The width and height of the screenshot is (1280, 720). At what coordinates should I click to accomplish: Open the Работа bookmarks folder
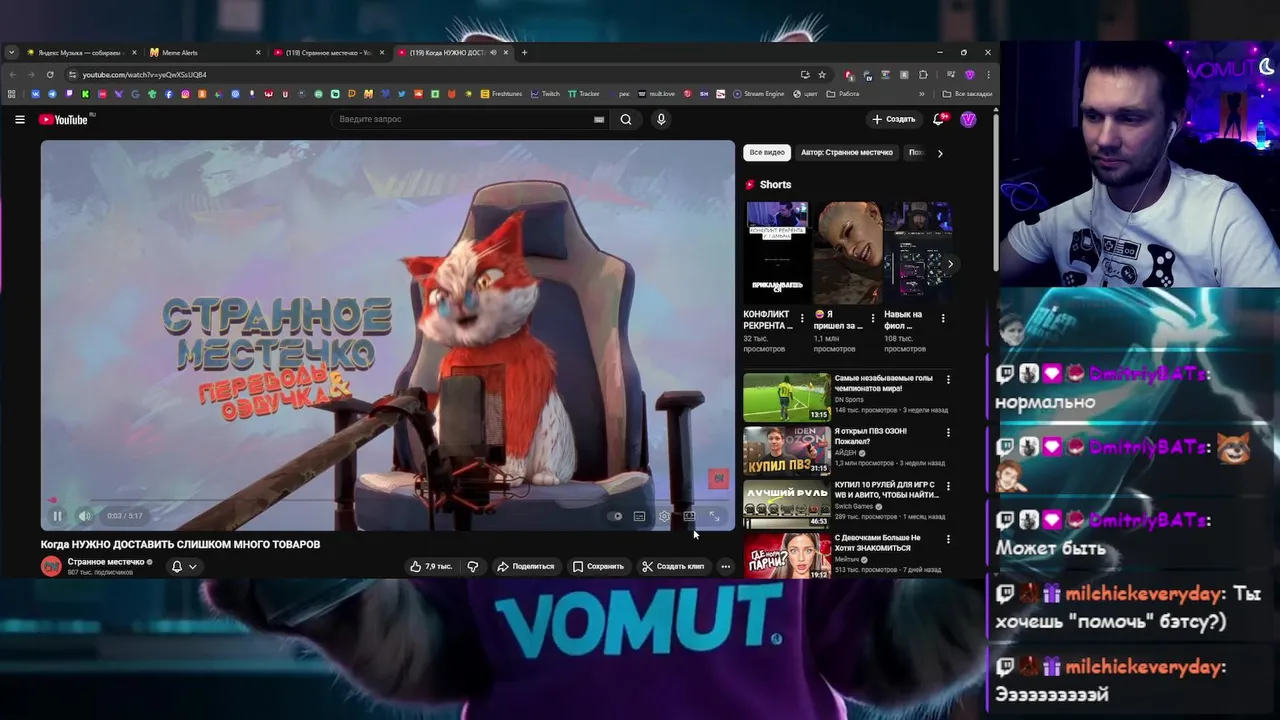coord(843,94)
